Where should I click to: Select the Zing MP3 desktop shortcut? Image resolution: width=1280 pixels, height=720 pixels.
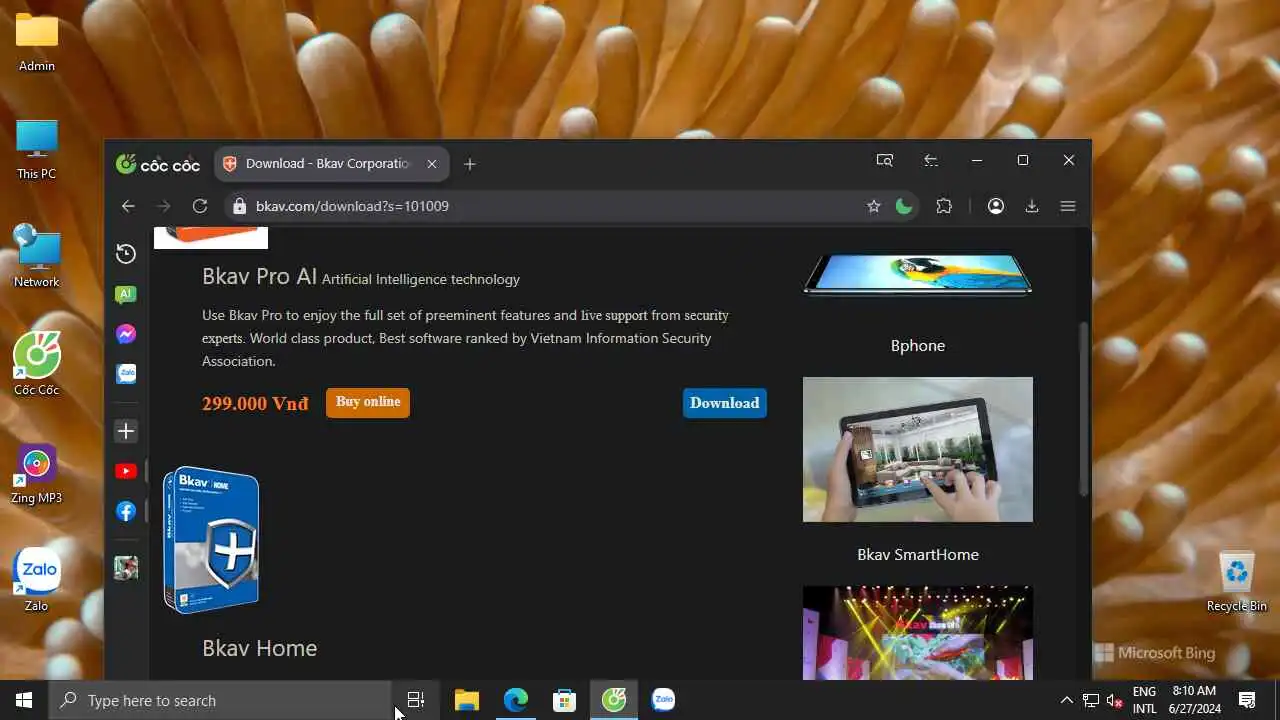(x=37, y=473)
